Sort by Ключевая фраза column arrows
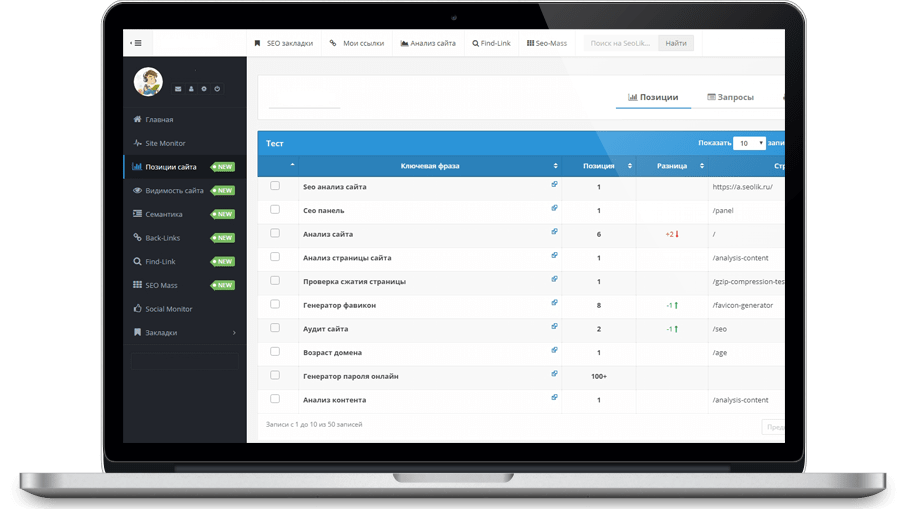 [x=555, y=166]
